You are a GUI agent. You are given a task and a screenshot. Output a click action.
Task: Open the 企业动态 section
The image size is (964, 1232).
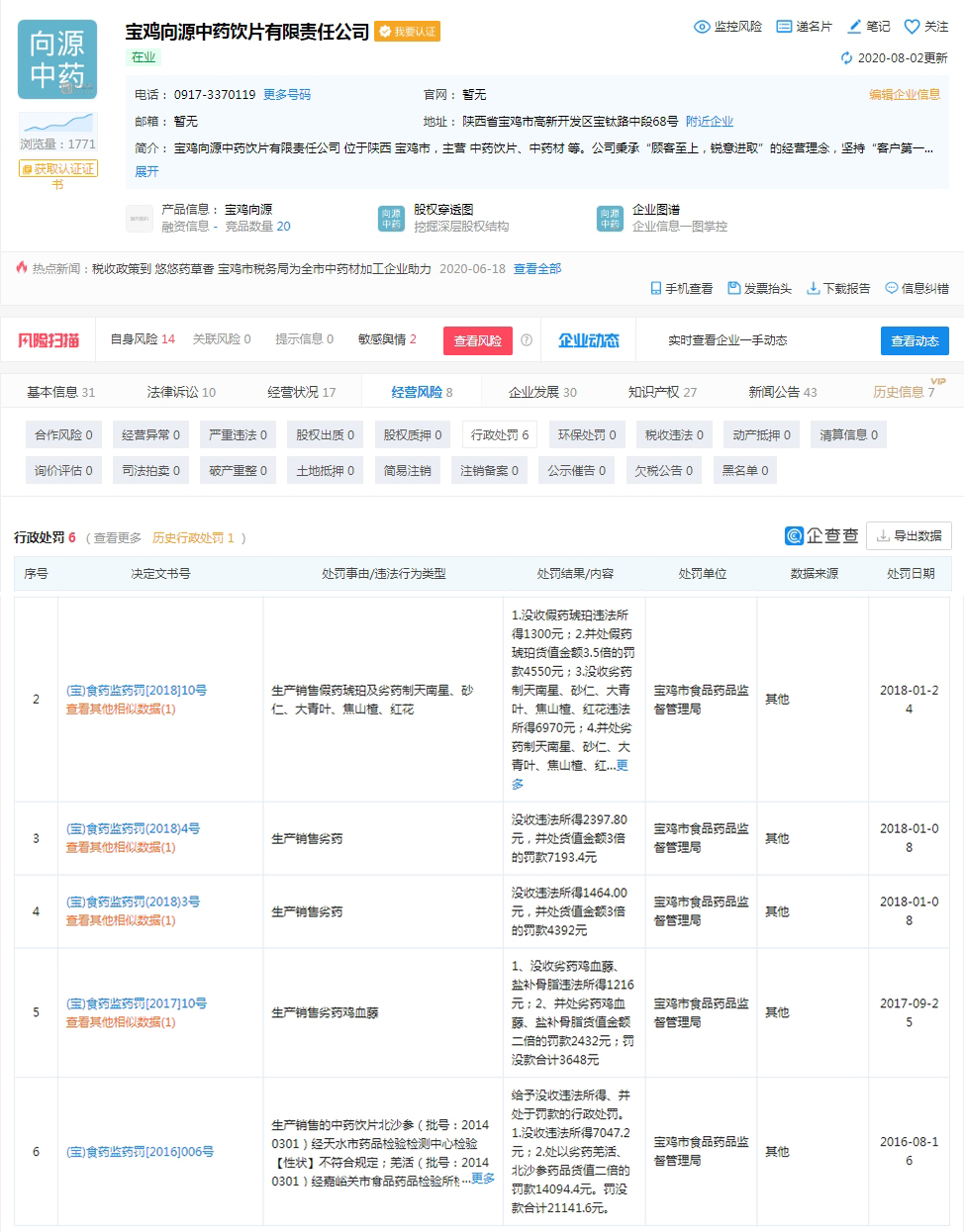[591, 339]
